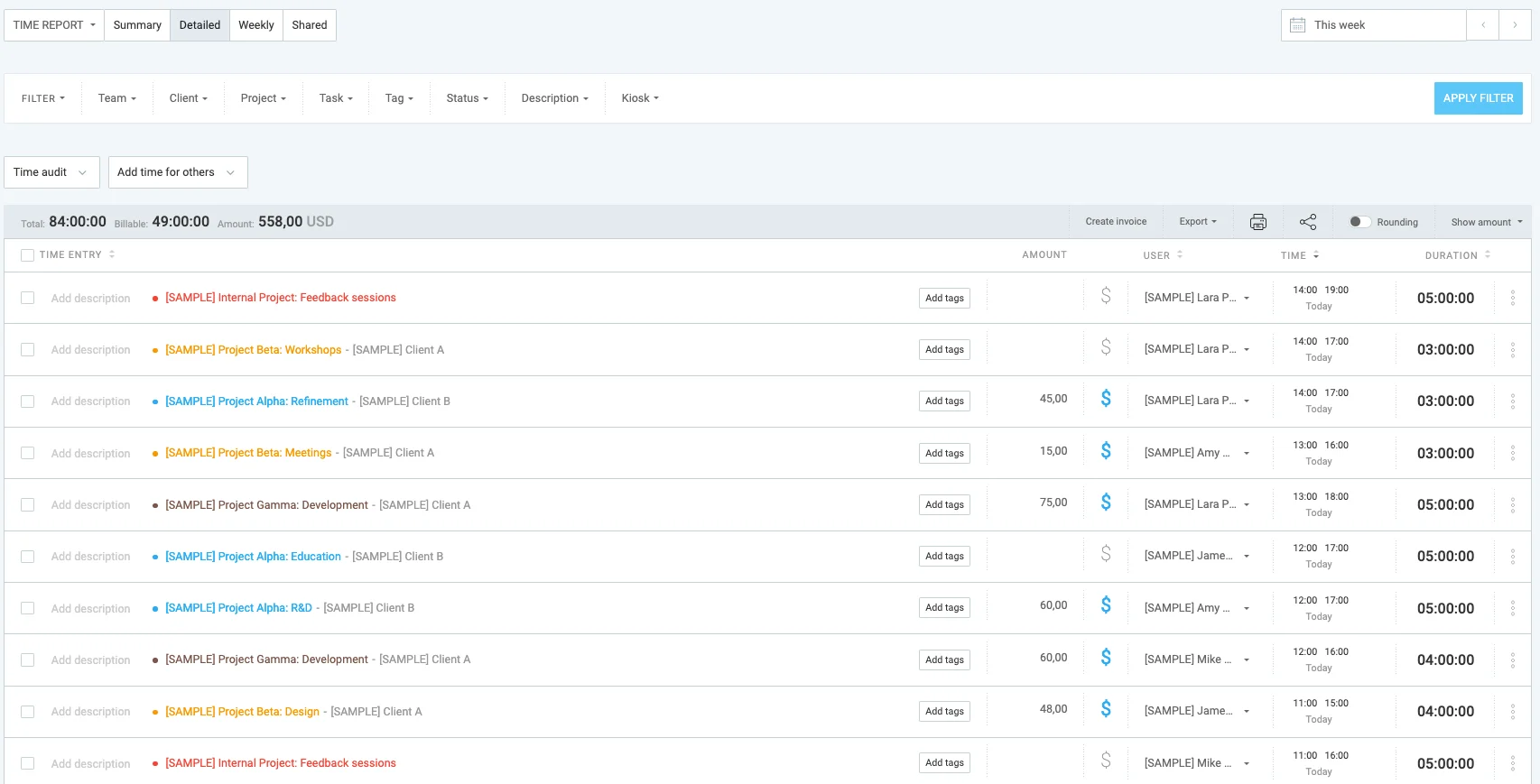The image size is (1540, 784).
Task: Toggle billable dollar icon for Gamma Development 12:00–16:00
Action: coord(1106,658)
